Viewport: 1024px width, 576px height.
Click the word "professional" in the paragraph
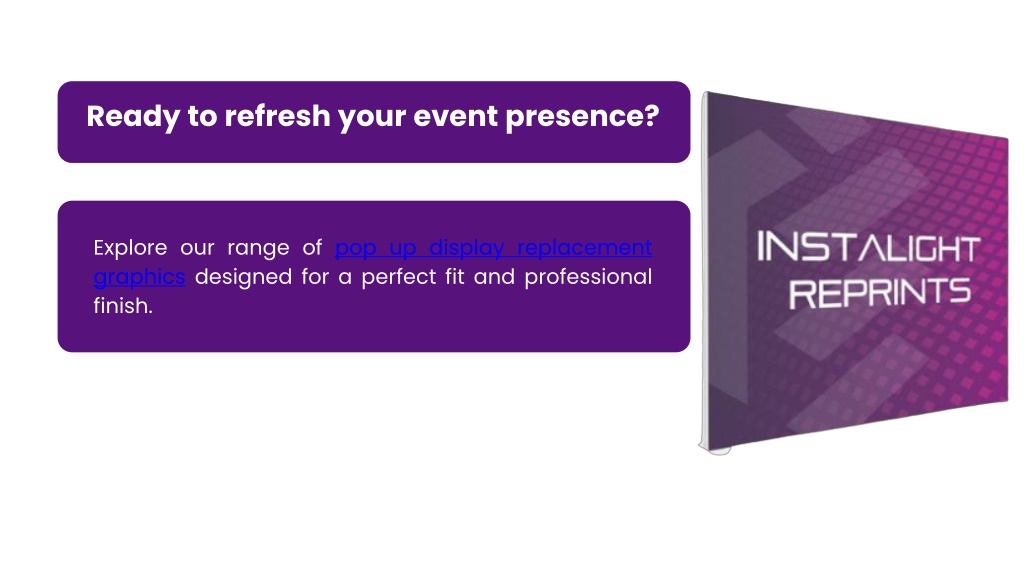tap(588, 277)
